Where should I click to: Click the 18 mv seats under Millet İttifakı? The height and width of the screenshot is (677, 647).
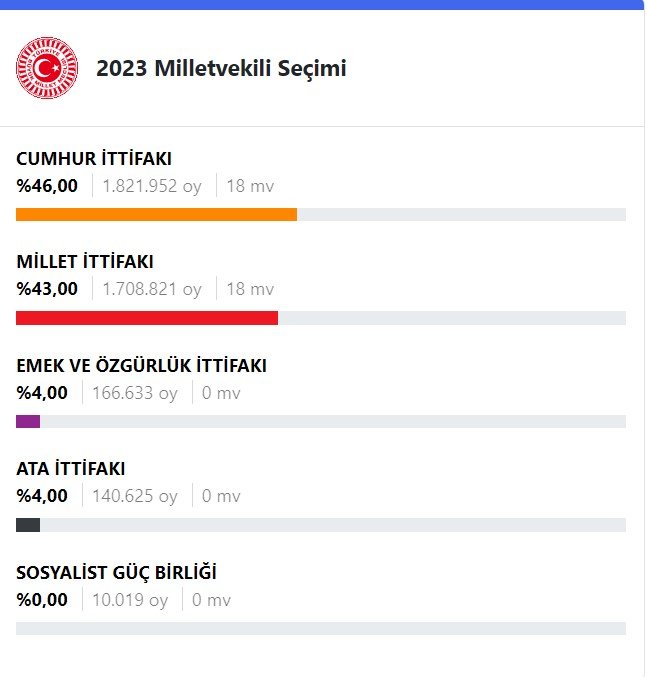click(x=250, y=289)
